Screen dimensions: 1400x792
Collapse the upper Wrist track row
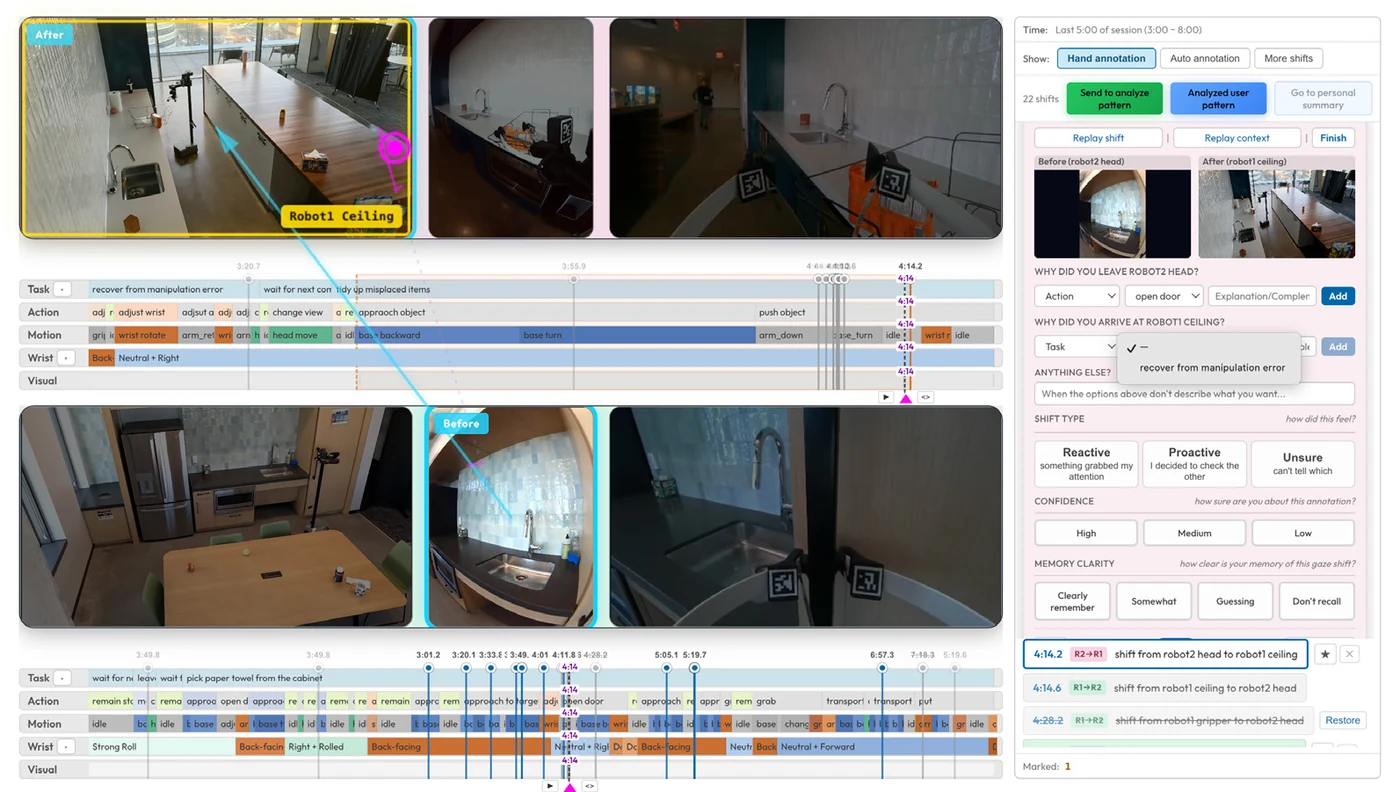(x=66, y=358)
